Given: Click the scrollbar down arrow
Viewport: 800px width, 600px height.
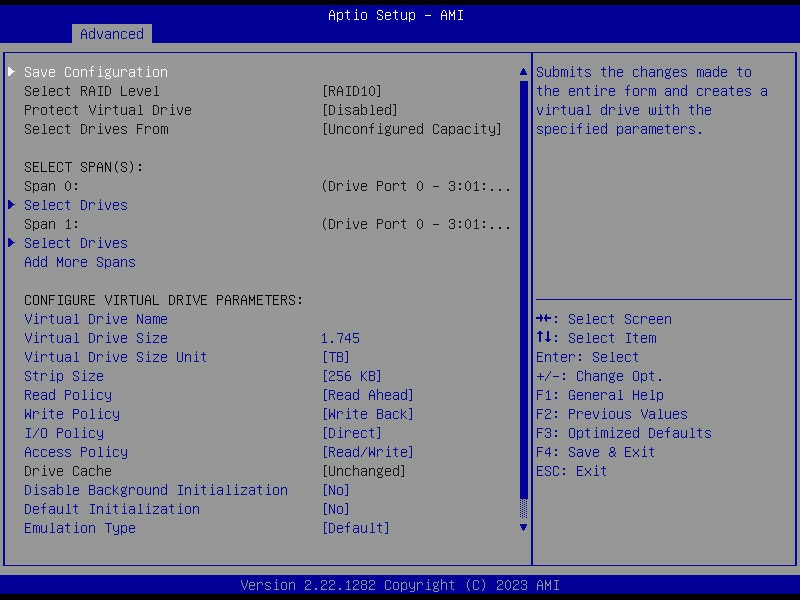Looking at the screenshot, I should (523, 528).
